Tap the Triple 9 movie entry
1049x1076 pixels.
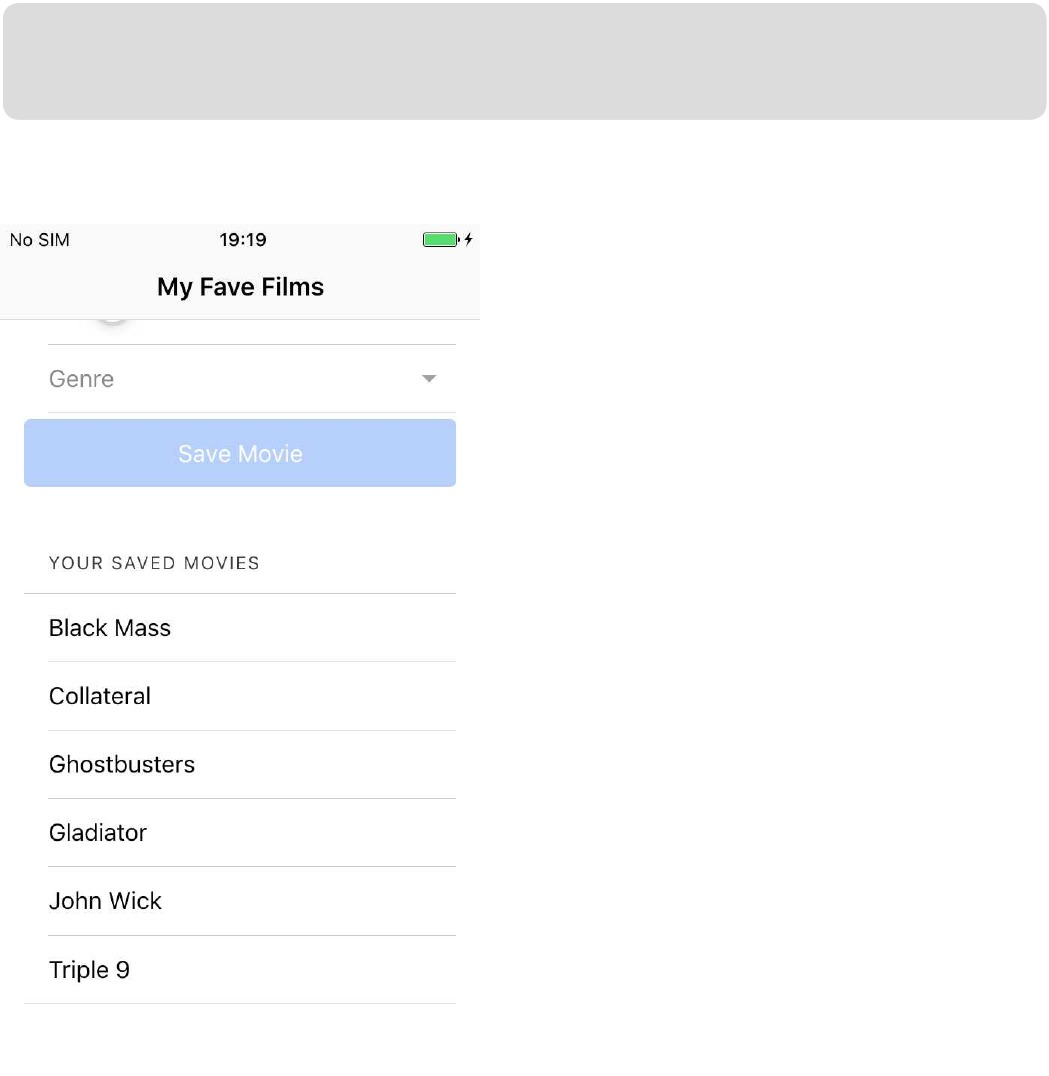point(240,970)
